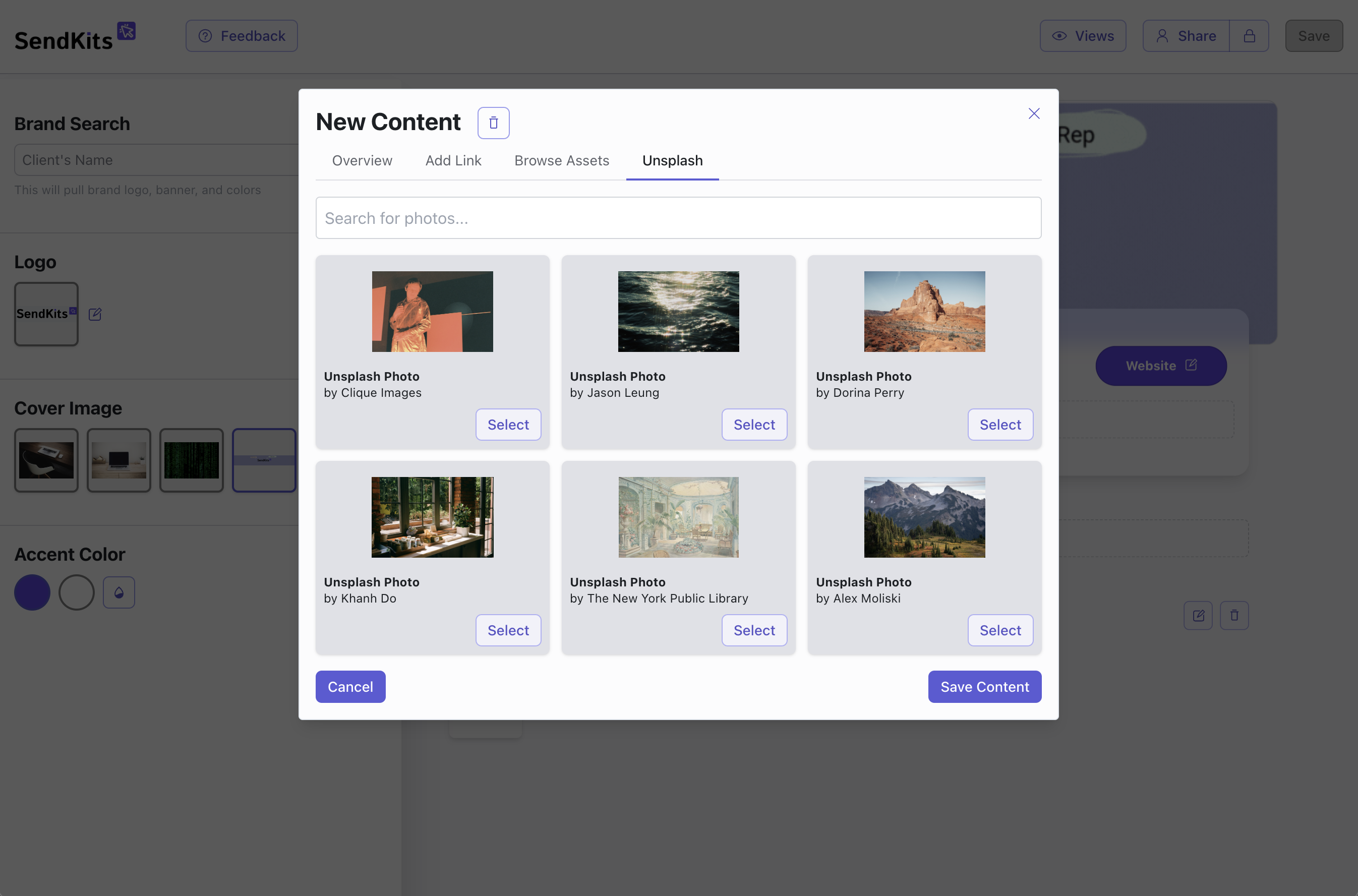Click the Website button in preview

(x=1160, y=366)
